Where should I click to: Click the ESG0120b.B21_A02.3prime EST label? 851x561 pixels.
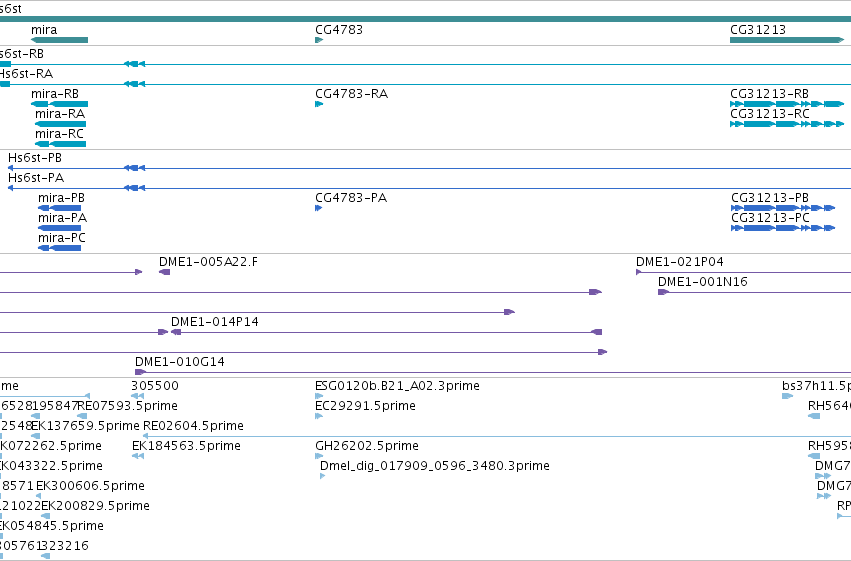pos(397,386)
